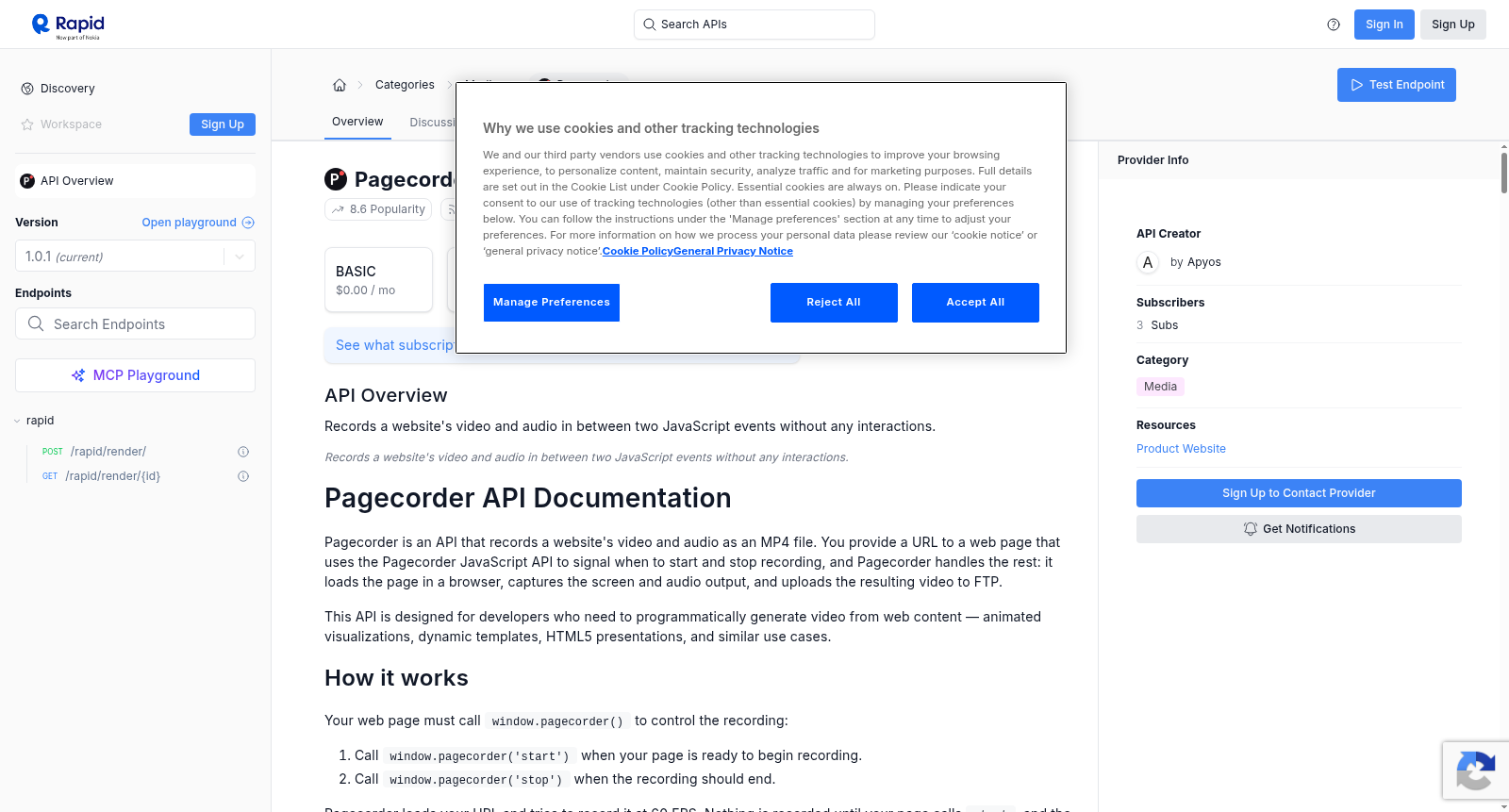The height and width of the screenshot is (812, 1509).
Task: Select the POST /rapid/render/ endpoint
Action: coord(108,452)
